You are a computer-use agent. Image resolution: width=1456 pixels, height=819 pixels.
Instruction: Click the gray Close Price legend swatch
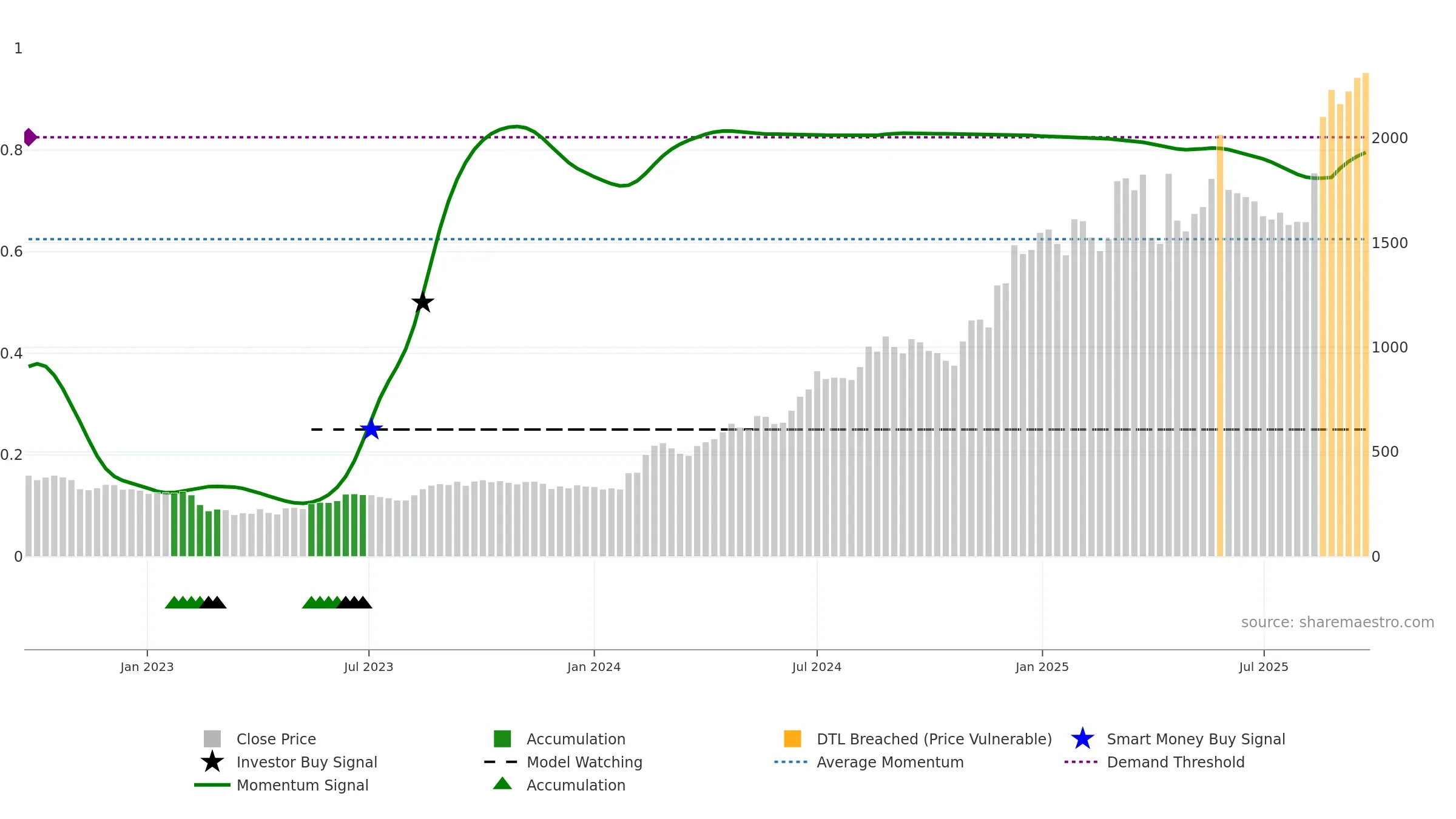[x=212, y=739]
